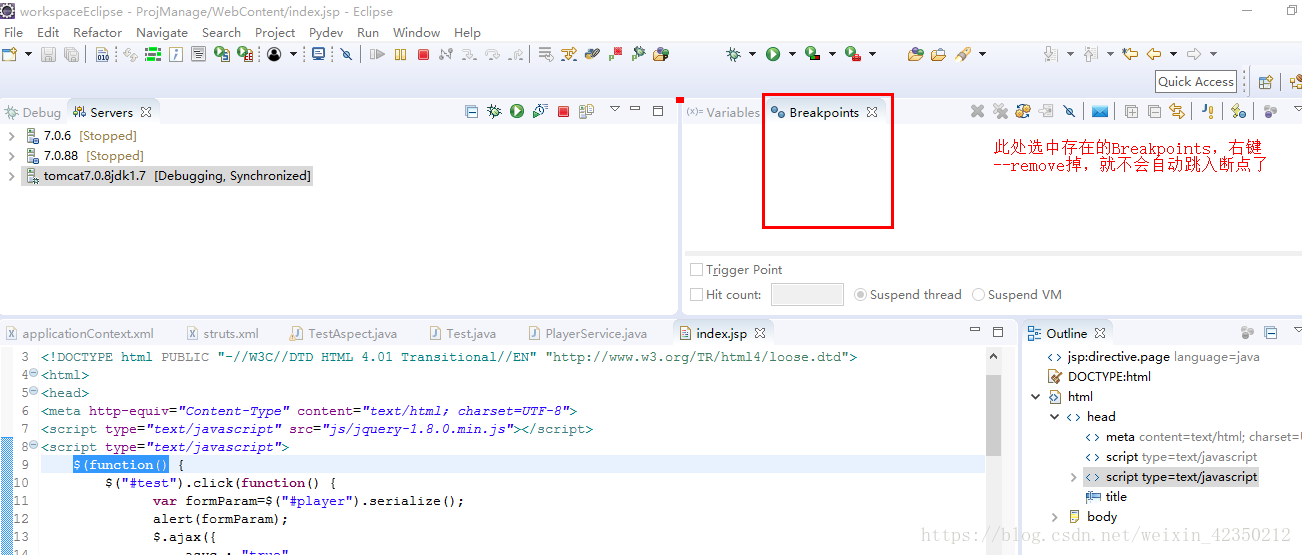Start the server with green play icon in Servers view

pos(517,111)
